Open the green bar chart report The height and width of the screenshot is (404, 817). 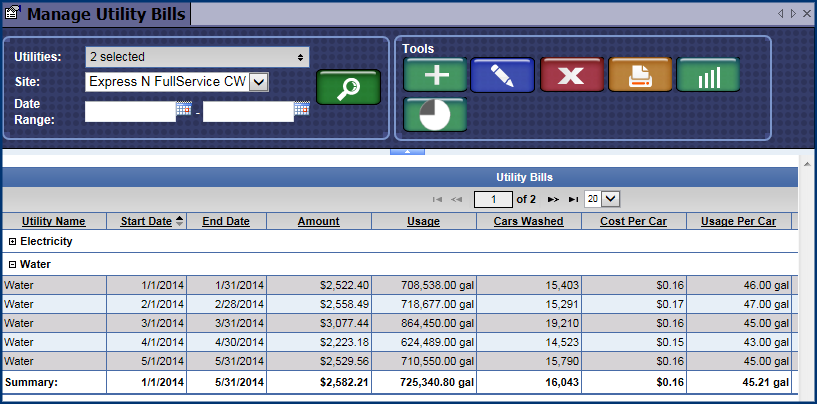(x=708, y=75)
